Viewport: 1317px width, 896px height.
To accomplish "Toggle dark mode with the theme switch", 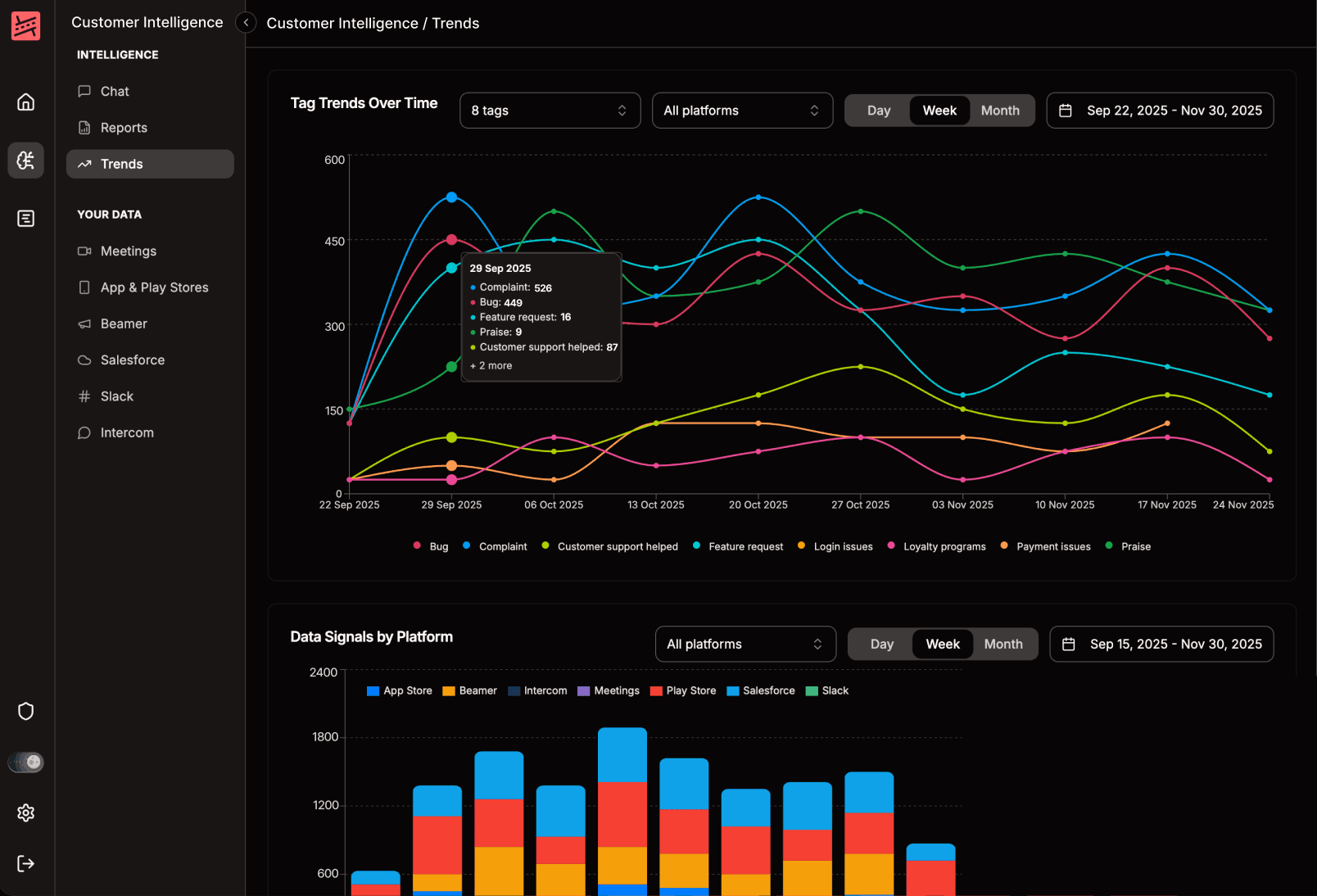I will click(25, 763).
